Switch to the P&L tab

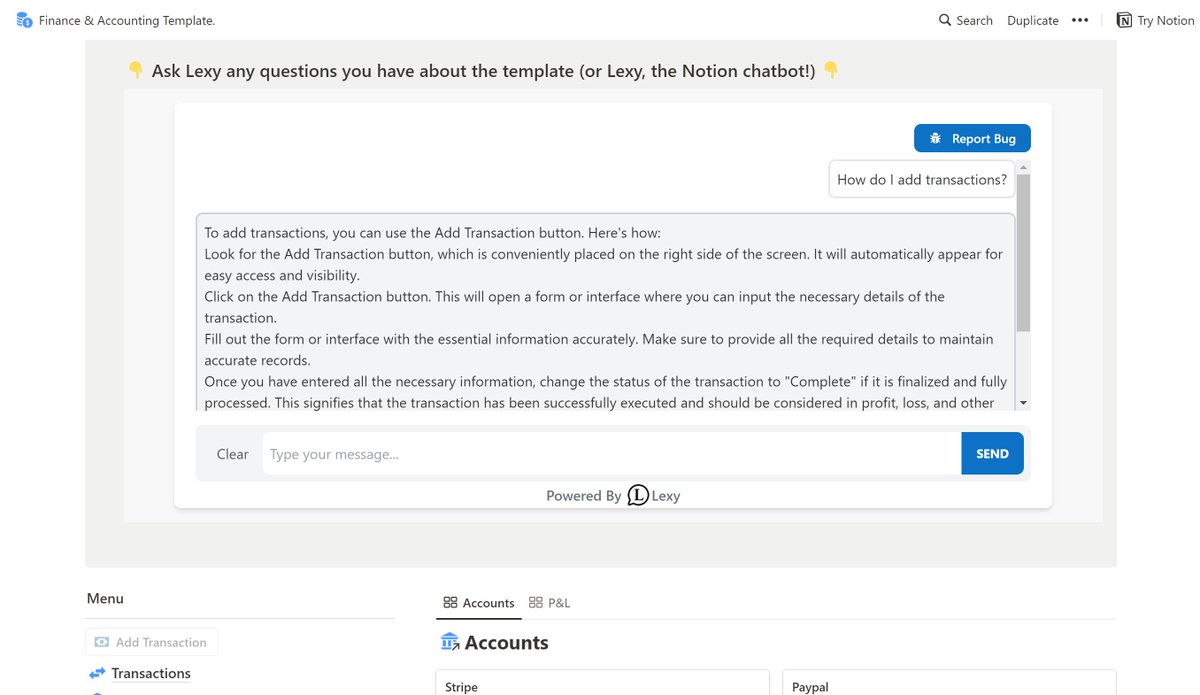[x=550, y=603]
